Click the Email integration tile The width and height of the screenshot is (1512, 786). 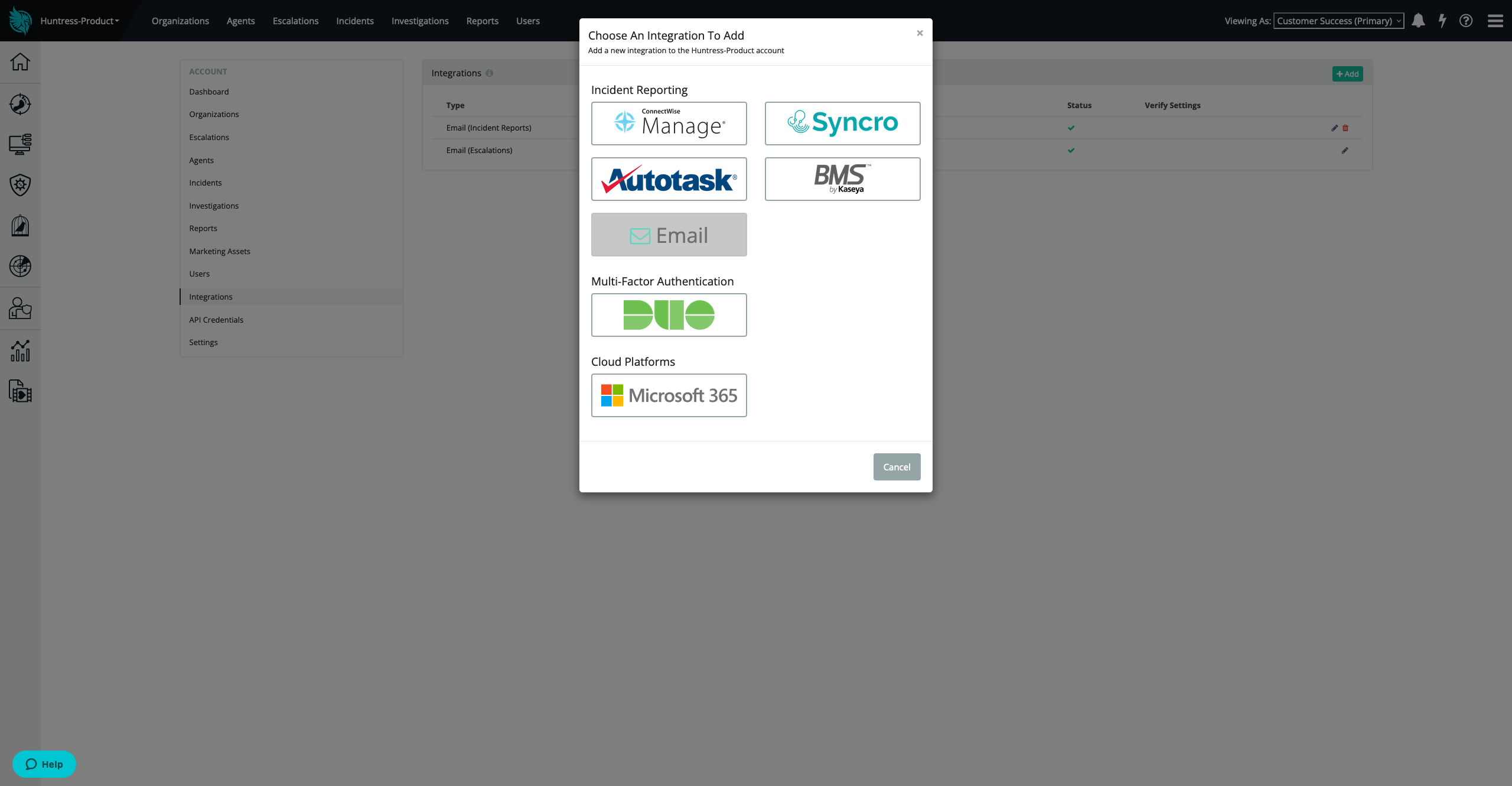[669, 235]
